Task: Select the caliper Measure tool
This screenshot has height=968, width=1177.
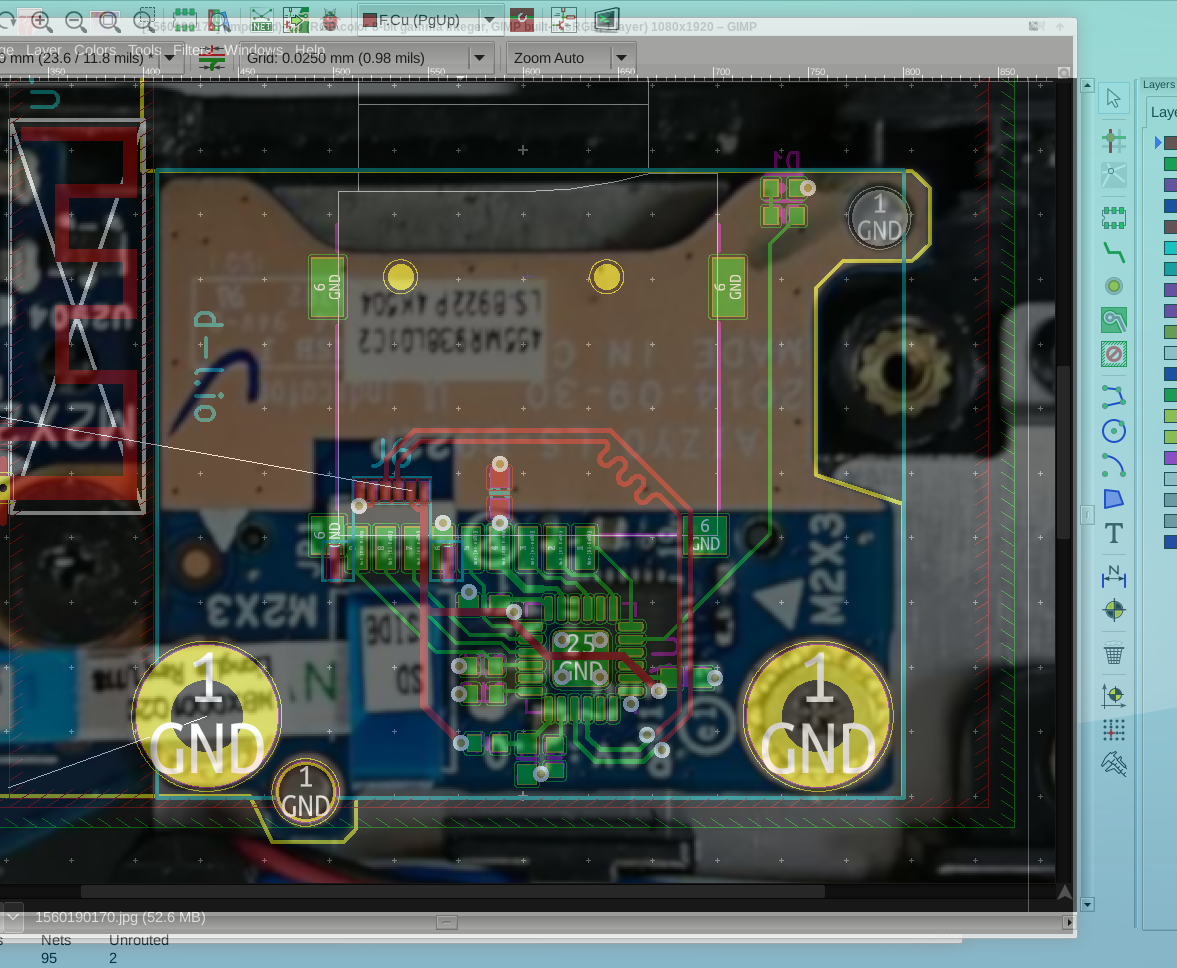Action: click(x=1114, y=764)
